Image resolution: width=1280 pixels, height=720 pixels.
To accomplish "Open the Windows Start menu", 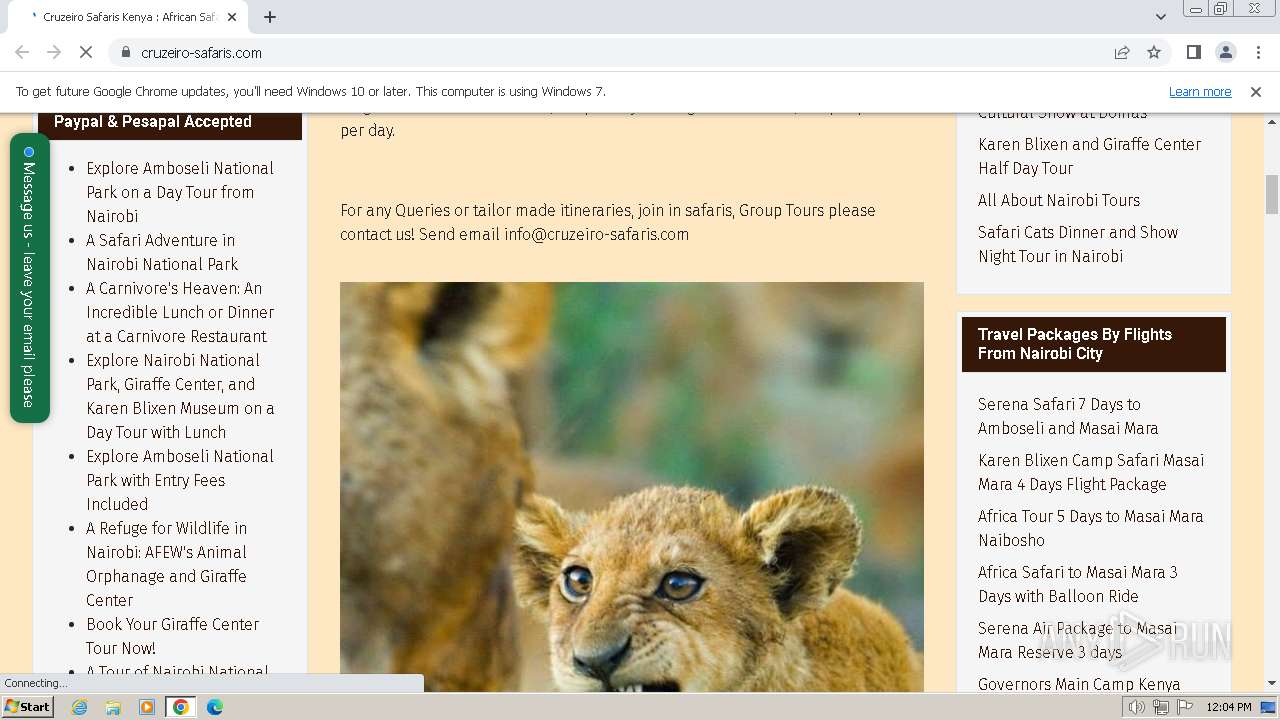I will [x=28, y=707].
